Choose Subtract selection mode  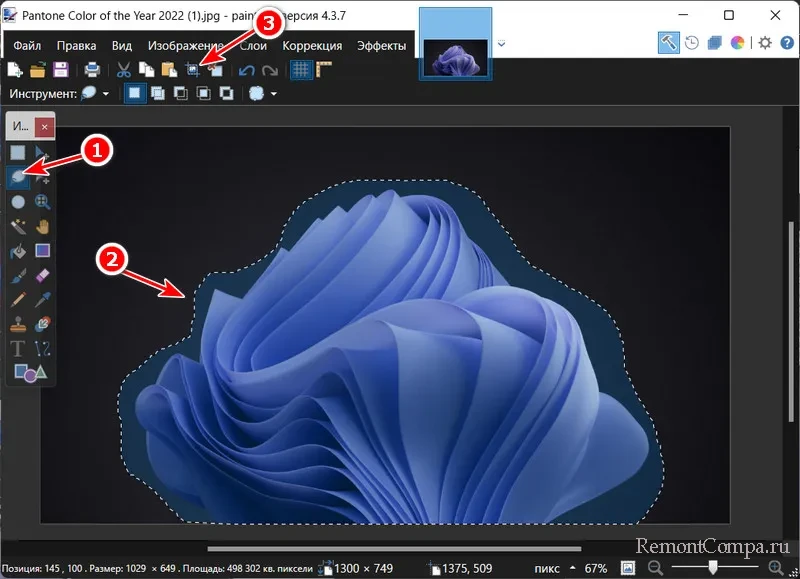181,93
